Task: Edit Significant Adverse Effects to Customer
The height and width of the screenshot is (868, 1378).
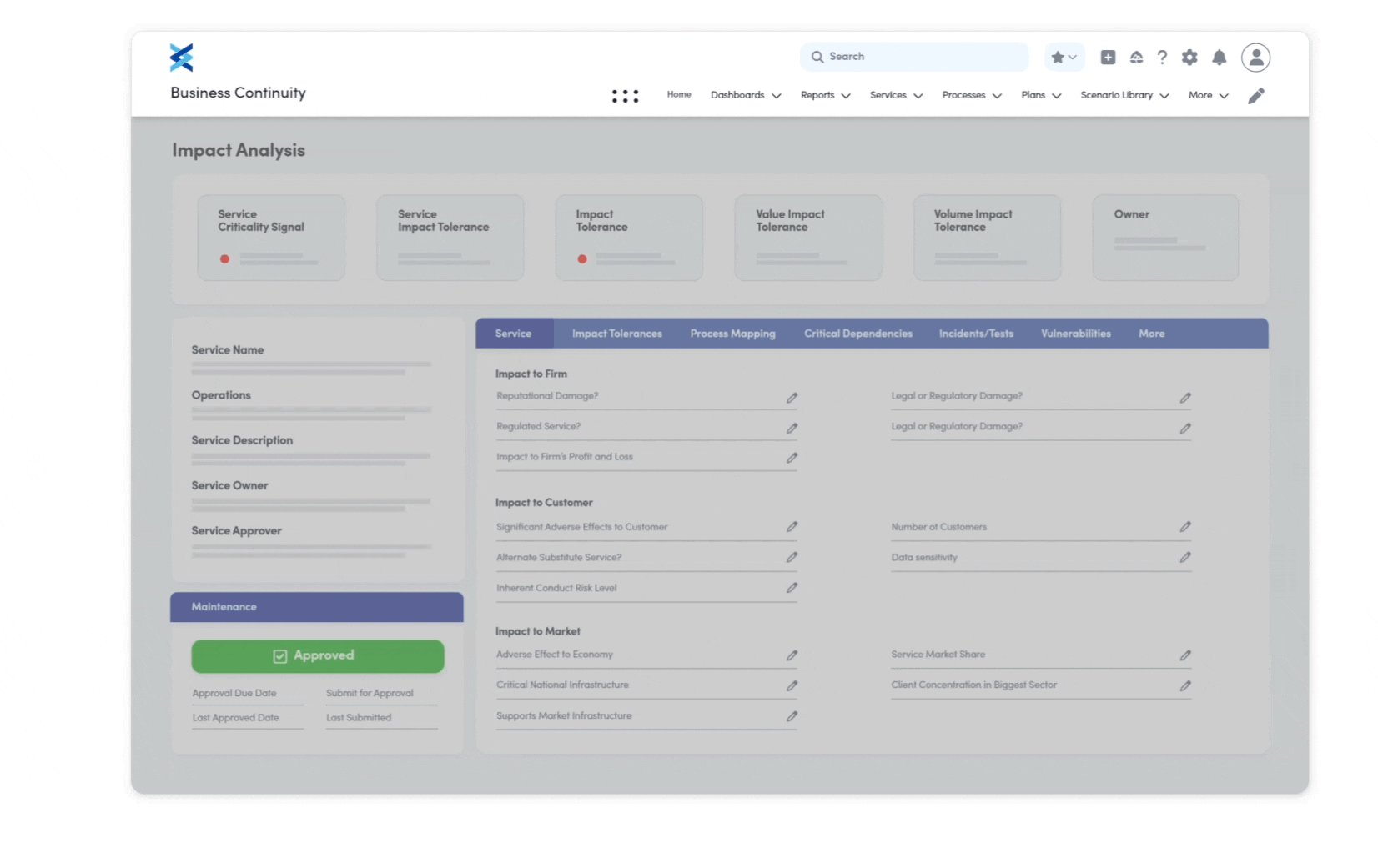Action: click(x=792, y=527)
